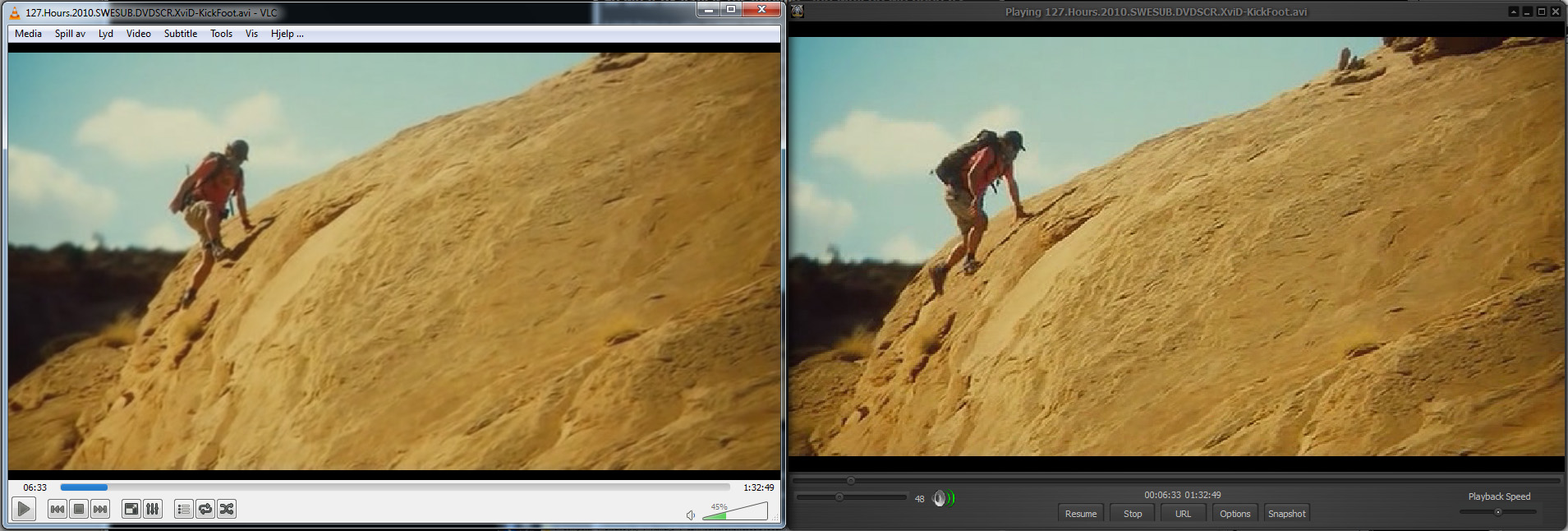
Task: Open the Hjelp menu
Action: 287,34
